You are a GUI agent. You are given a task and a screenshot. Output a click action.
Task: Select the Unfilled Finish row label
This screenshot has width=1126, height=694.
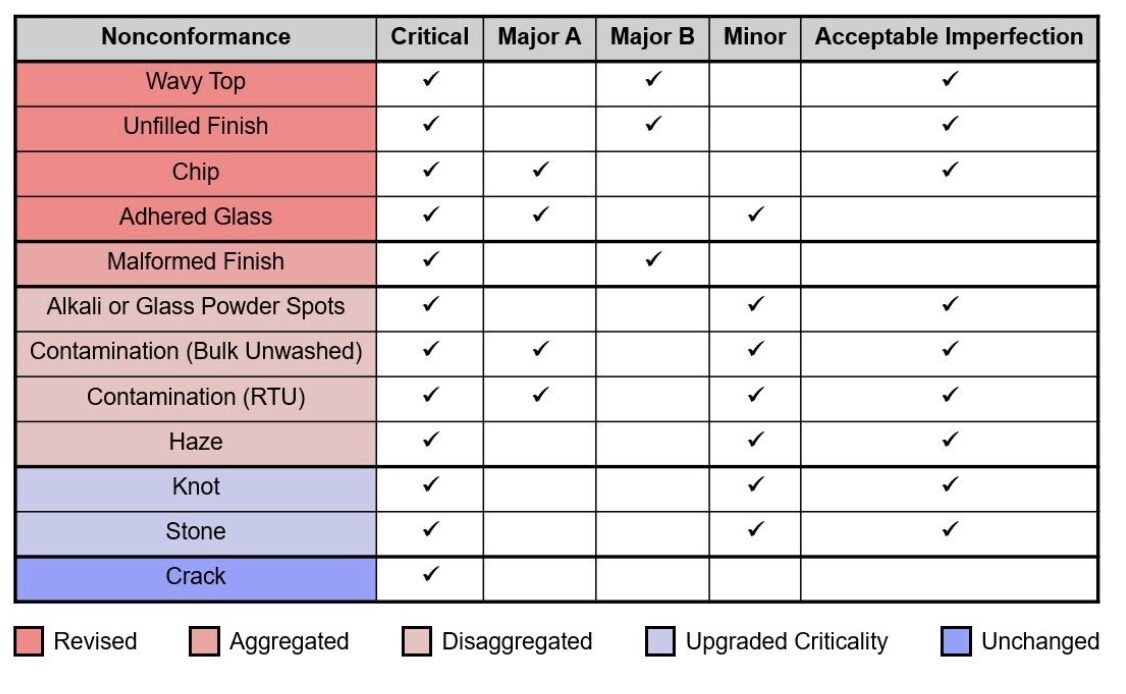(x=196, y=126)
